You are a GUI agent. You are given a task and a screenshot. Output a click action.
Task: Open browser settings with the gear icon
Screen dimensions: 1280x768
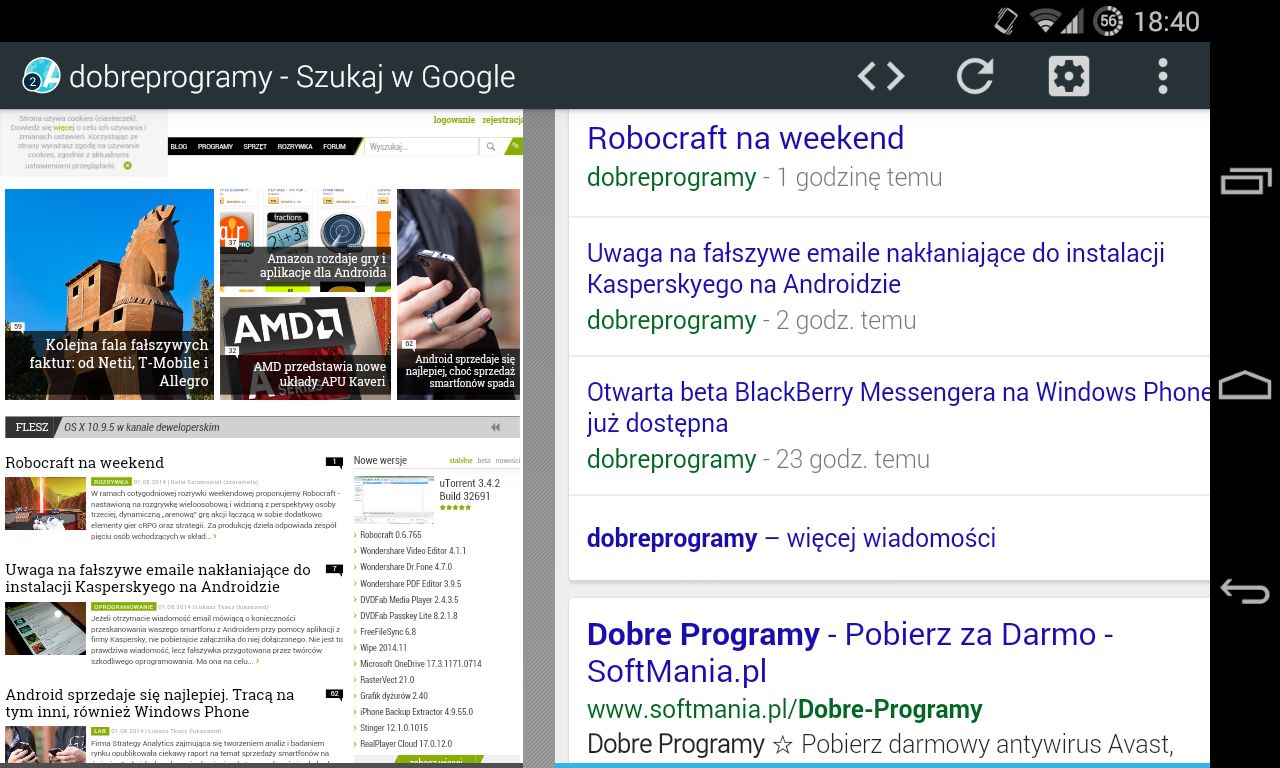[1068, 75]
